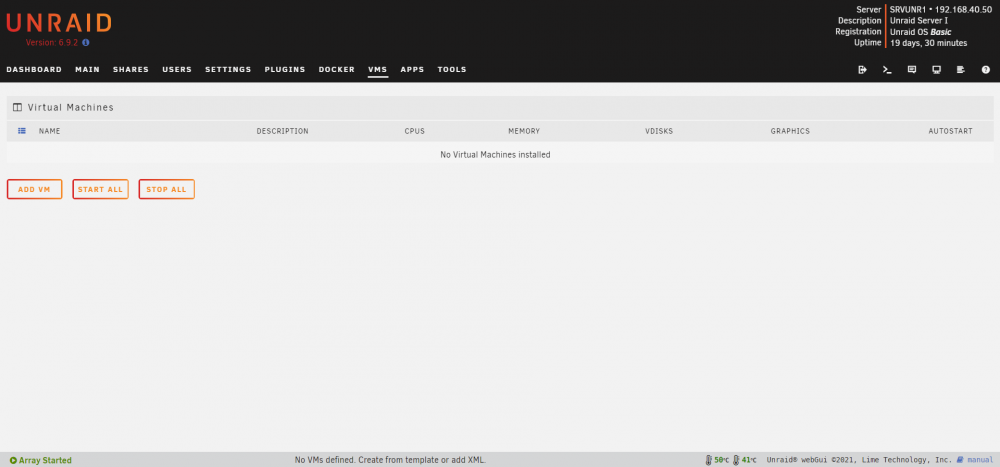Open the feedback icon in the top bar

coord(912,70)
